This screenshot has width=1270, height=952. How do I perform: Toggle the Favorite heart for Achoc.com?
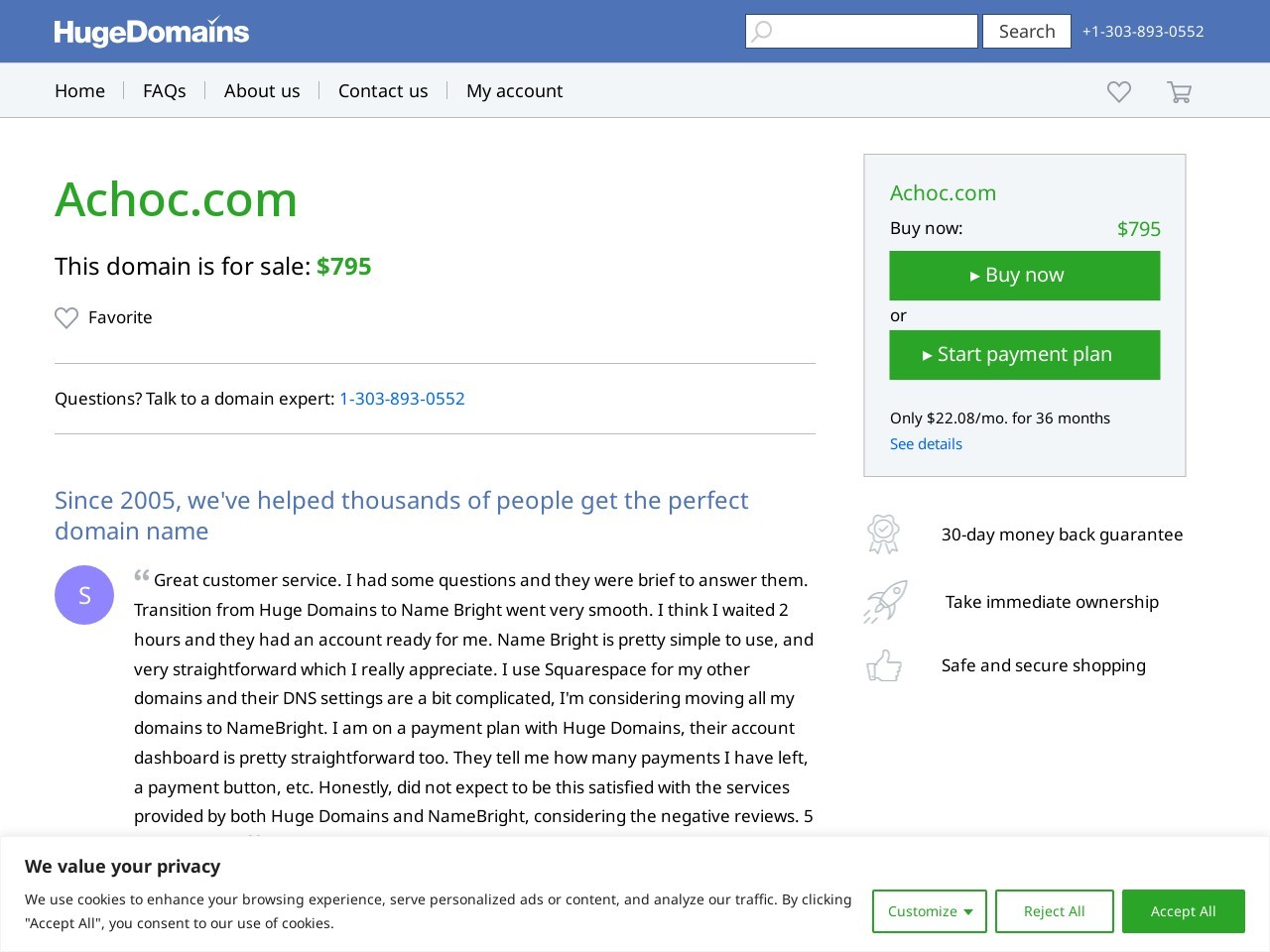point(66,318)
